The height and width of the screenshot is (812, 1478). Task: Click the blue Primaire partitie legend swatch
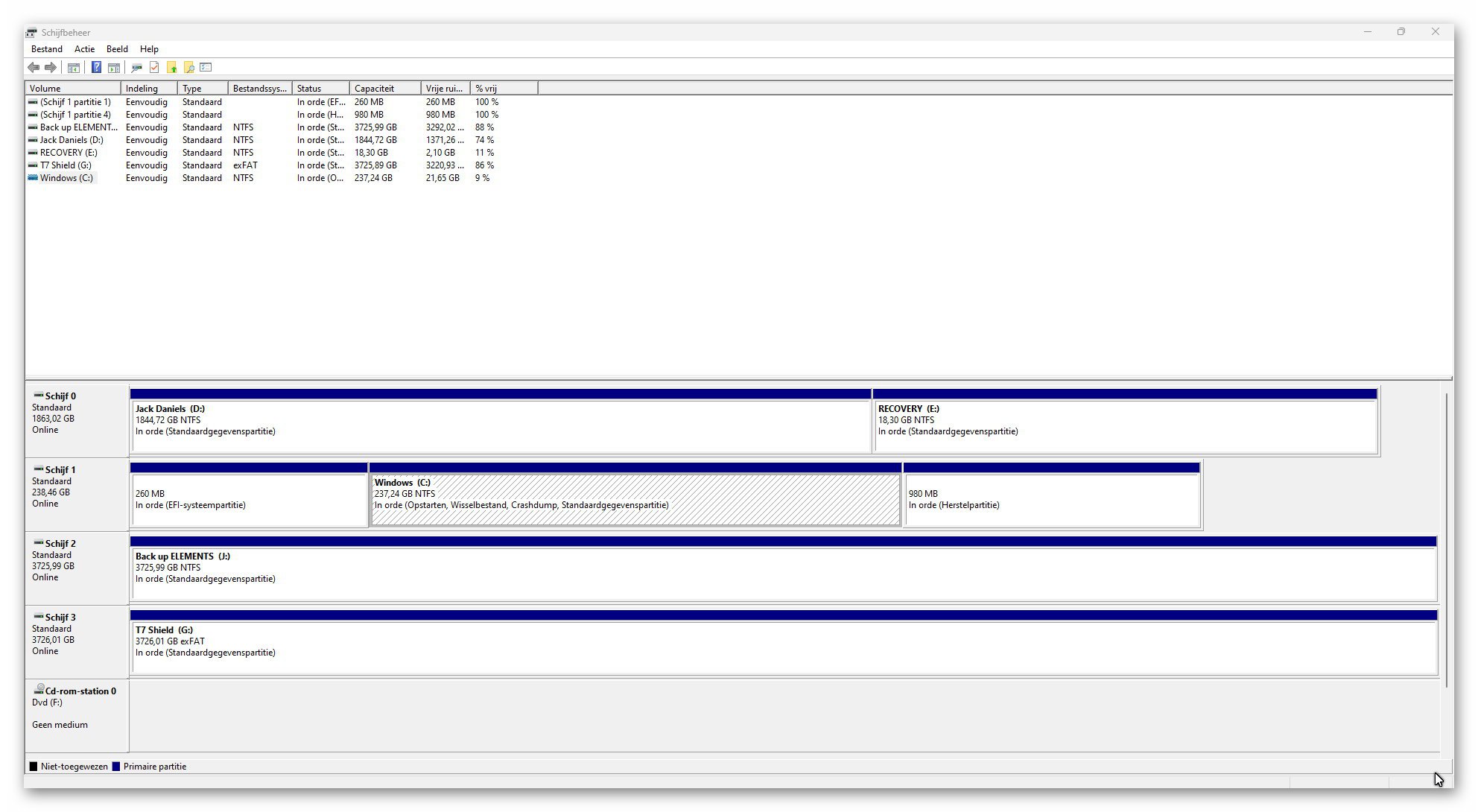(115, 767)
